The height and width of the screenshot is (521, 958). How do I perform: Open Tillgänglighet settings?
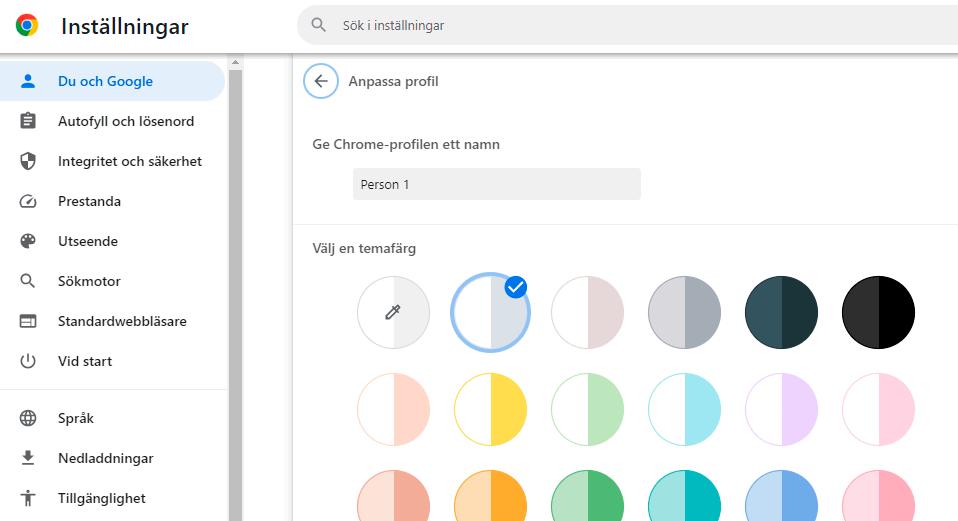[x=101, y=498]
